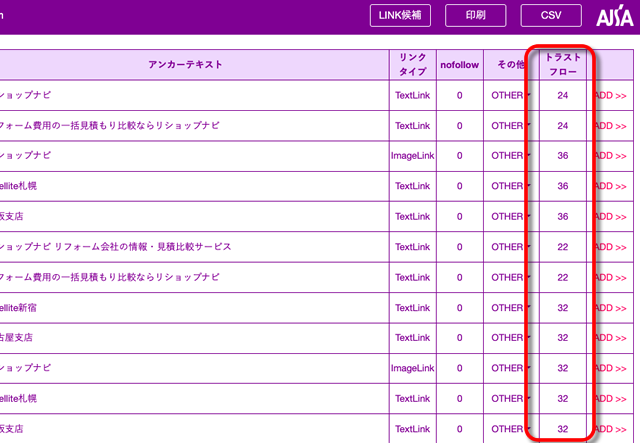640x443 pixels.
Task: Select ellite札幌 anchor text in trust 36 row
Action: [18, 186]
